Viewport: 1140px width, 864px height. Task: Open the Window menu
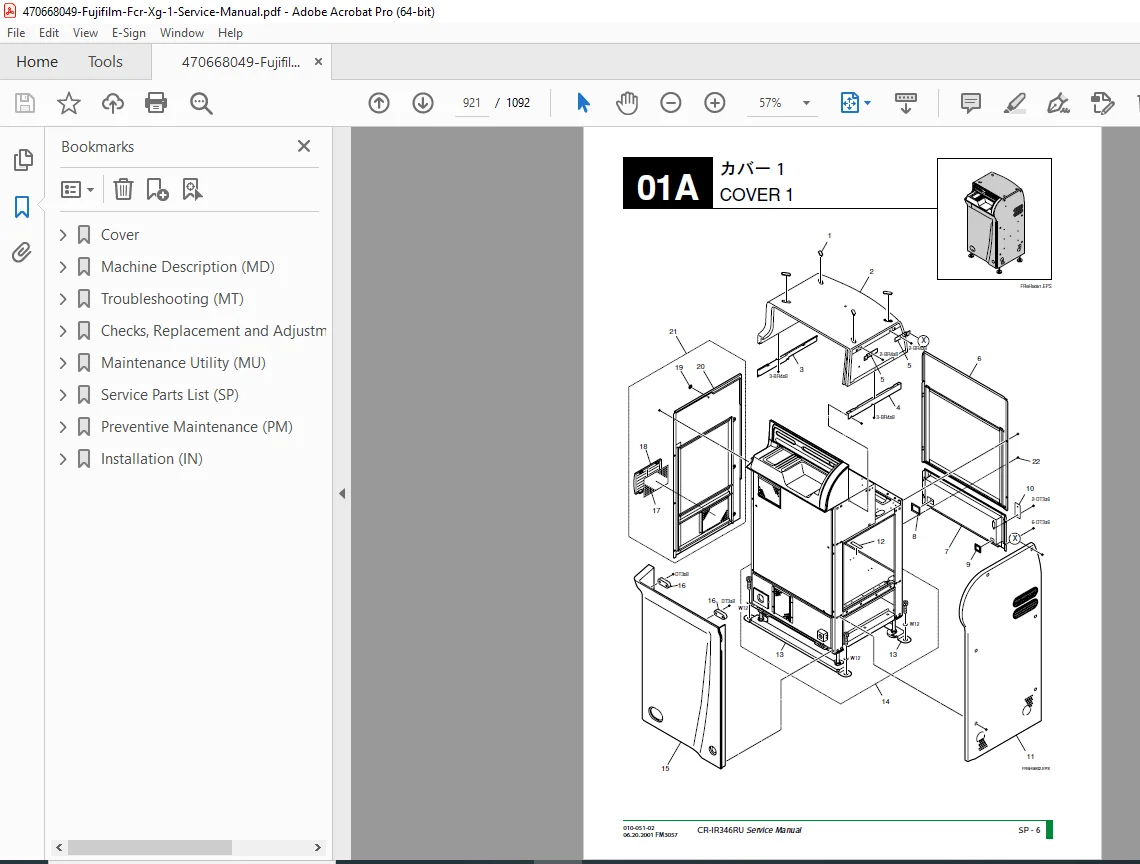tap(182, 33)
